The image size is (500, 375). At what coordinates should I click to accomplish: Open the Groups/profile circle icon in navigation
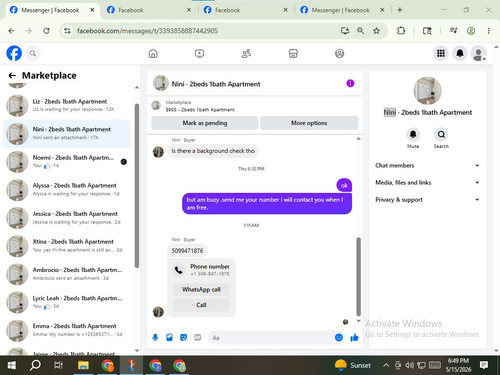click(339, 53)
